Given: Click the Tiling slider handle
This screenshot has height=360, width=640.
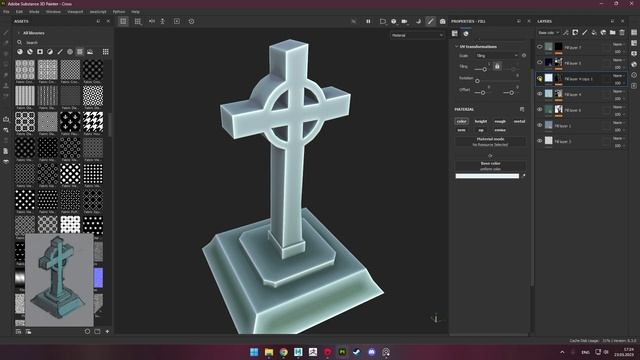Looking at the screenshot, I should click(x=484, y=69).
